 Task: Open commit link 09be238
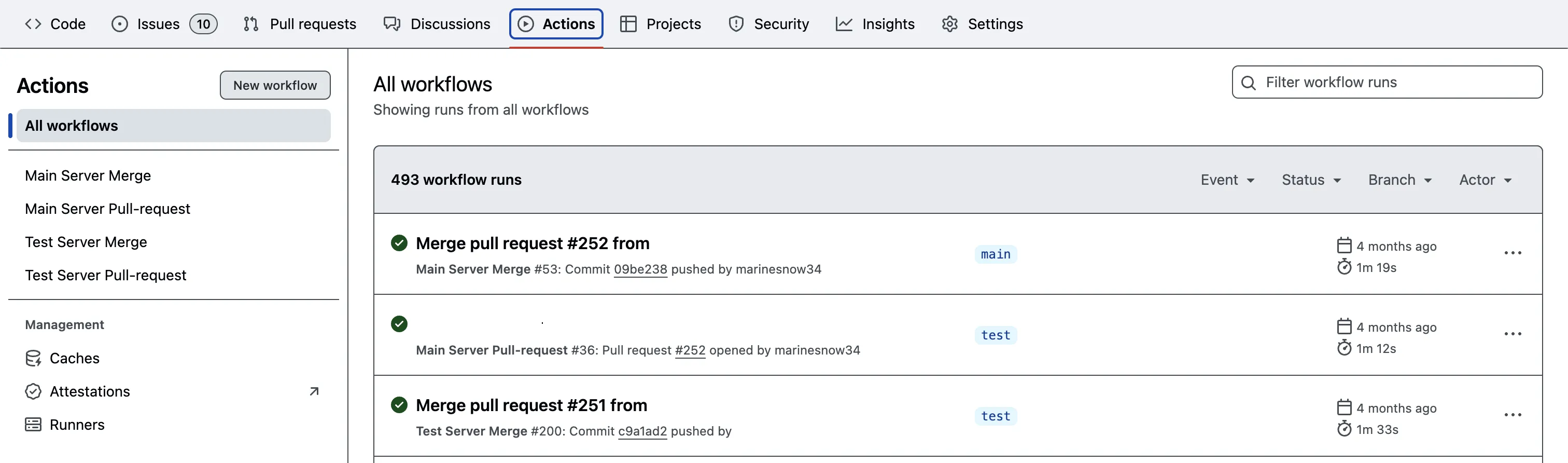[x=640, y=269]
